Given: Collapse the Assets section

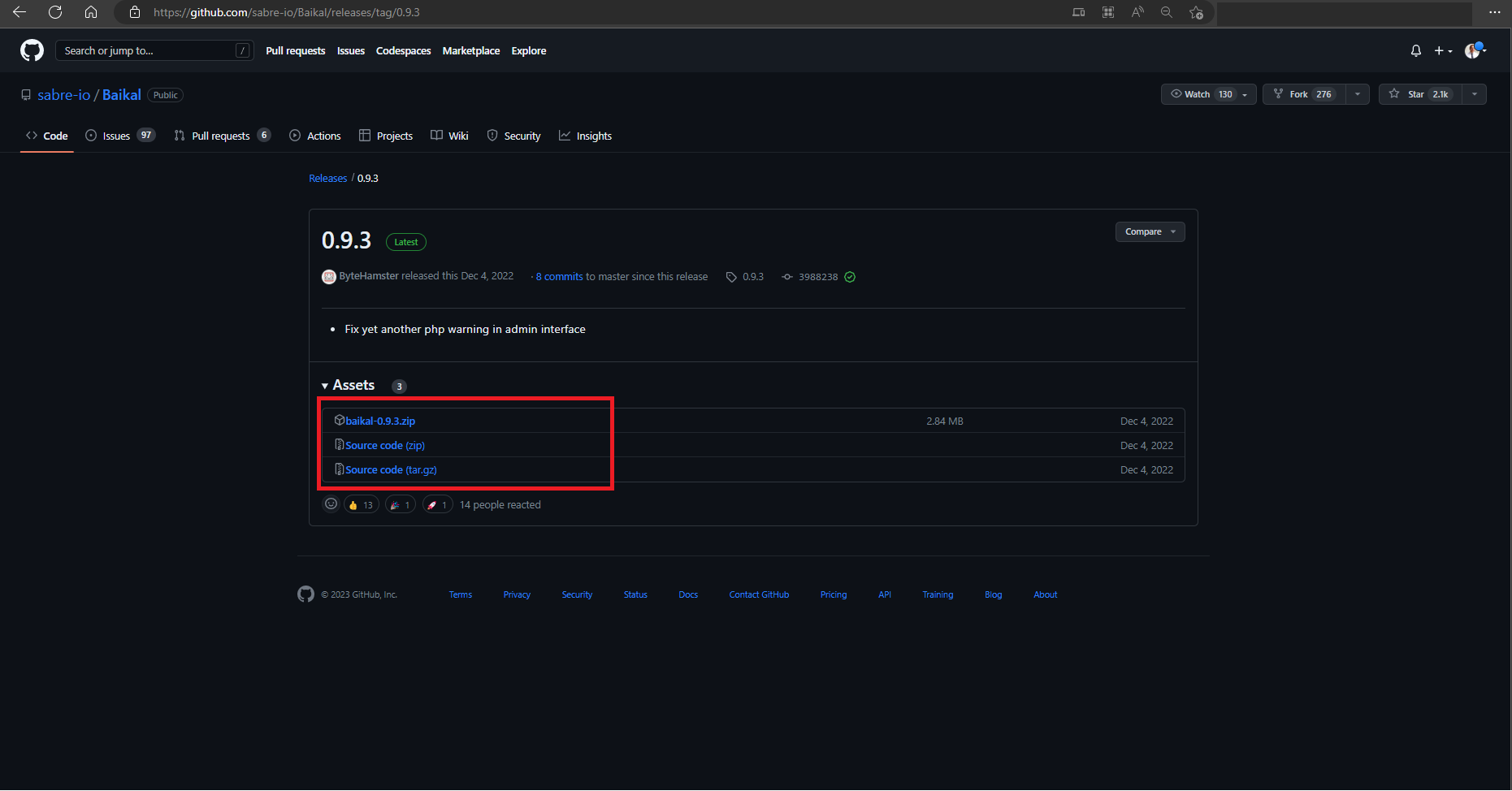Looking at the screenshot, I should (349, 385).
